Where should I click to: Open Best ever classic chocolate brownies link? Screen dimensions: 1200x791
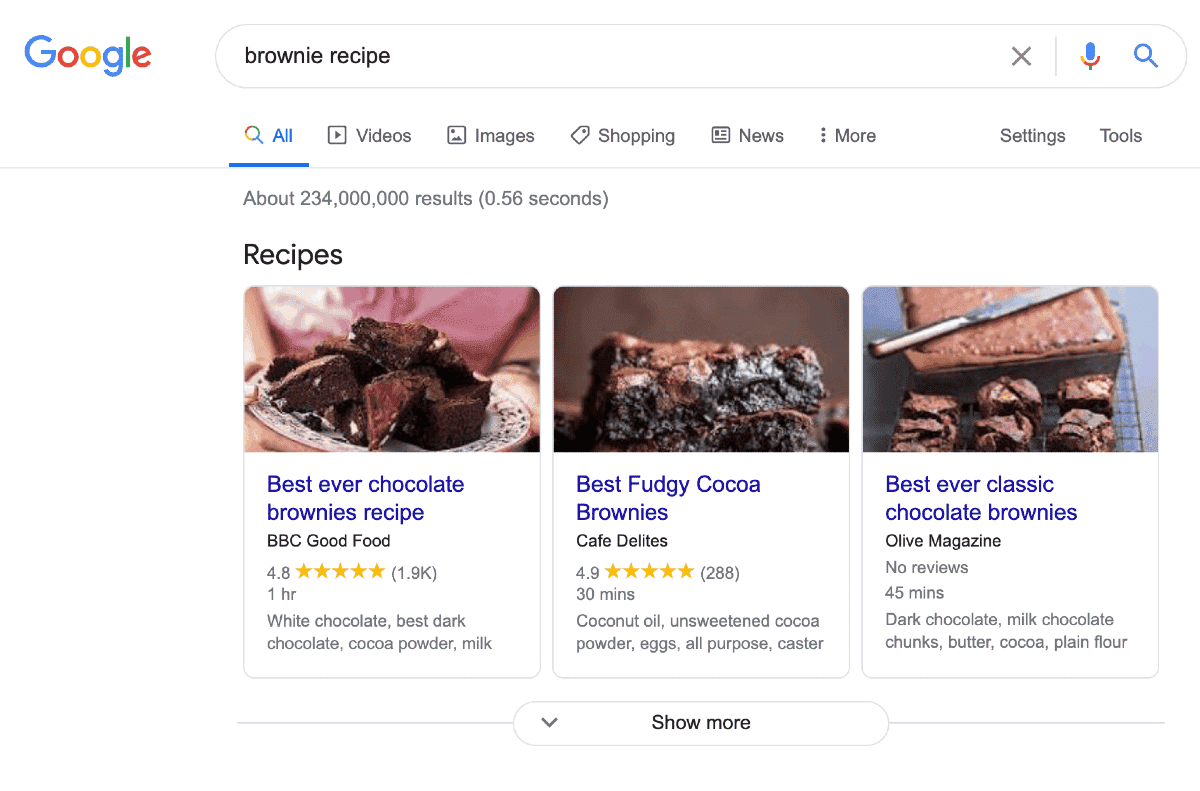pos(980,498)
